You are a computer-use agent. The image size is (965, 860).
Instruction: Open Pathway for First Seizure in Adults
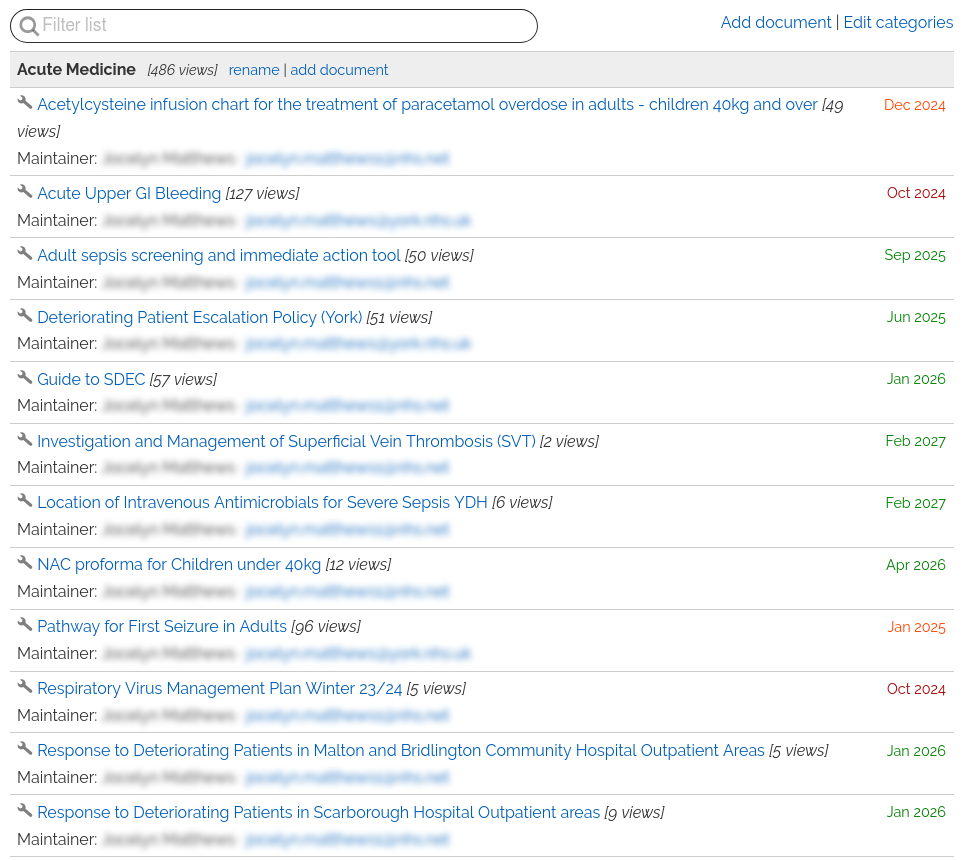tap(162, 627)
